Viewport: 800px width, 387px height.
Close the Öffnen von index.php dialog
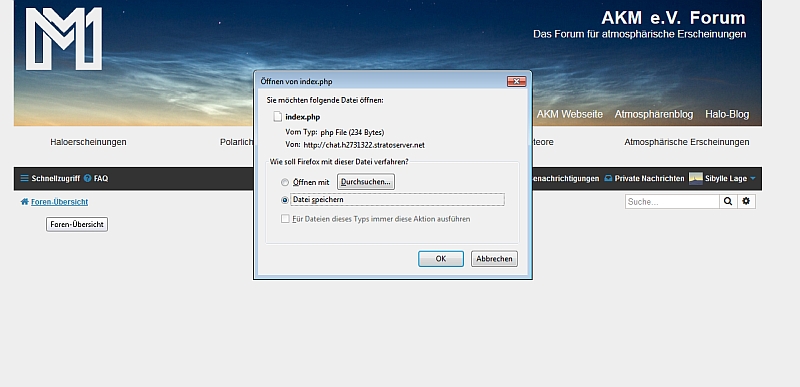pyautogui.click(x=516, y=82)
